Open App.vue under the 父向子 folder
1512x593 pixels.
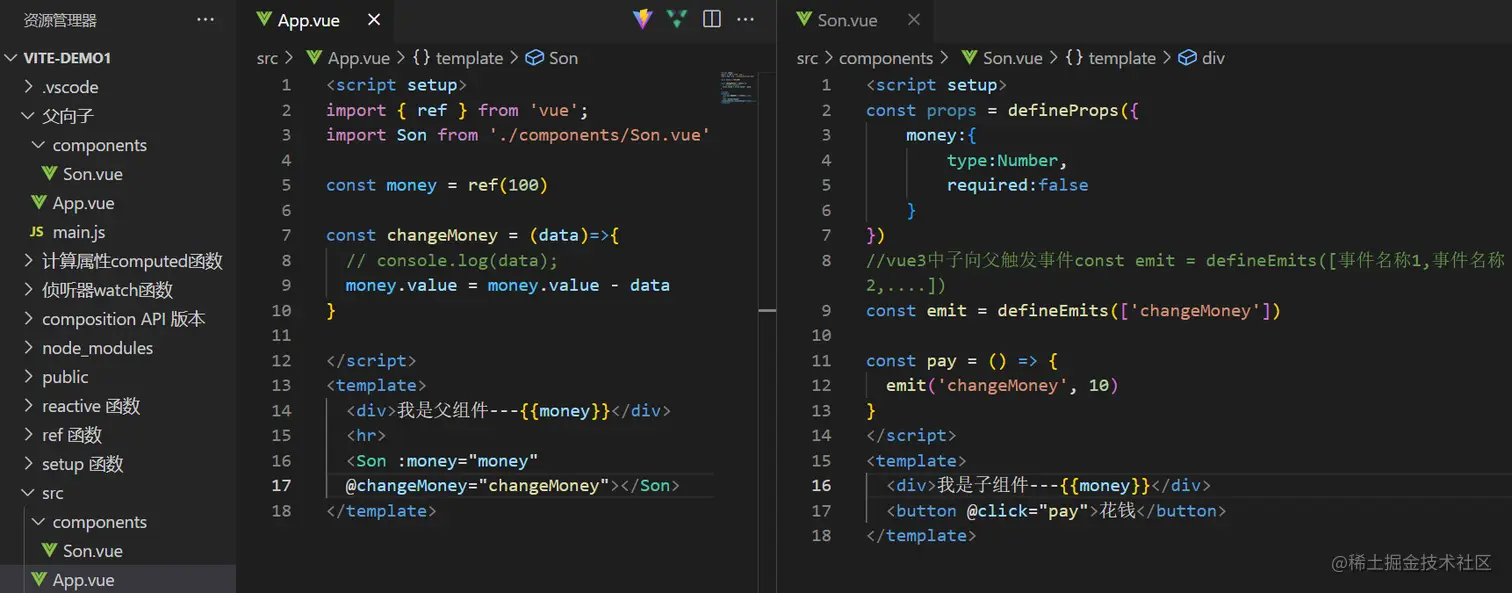pos(118,203)
